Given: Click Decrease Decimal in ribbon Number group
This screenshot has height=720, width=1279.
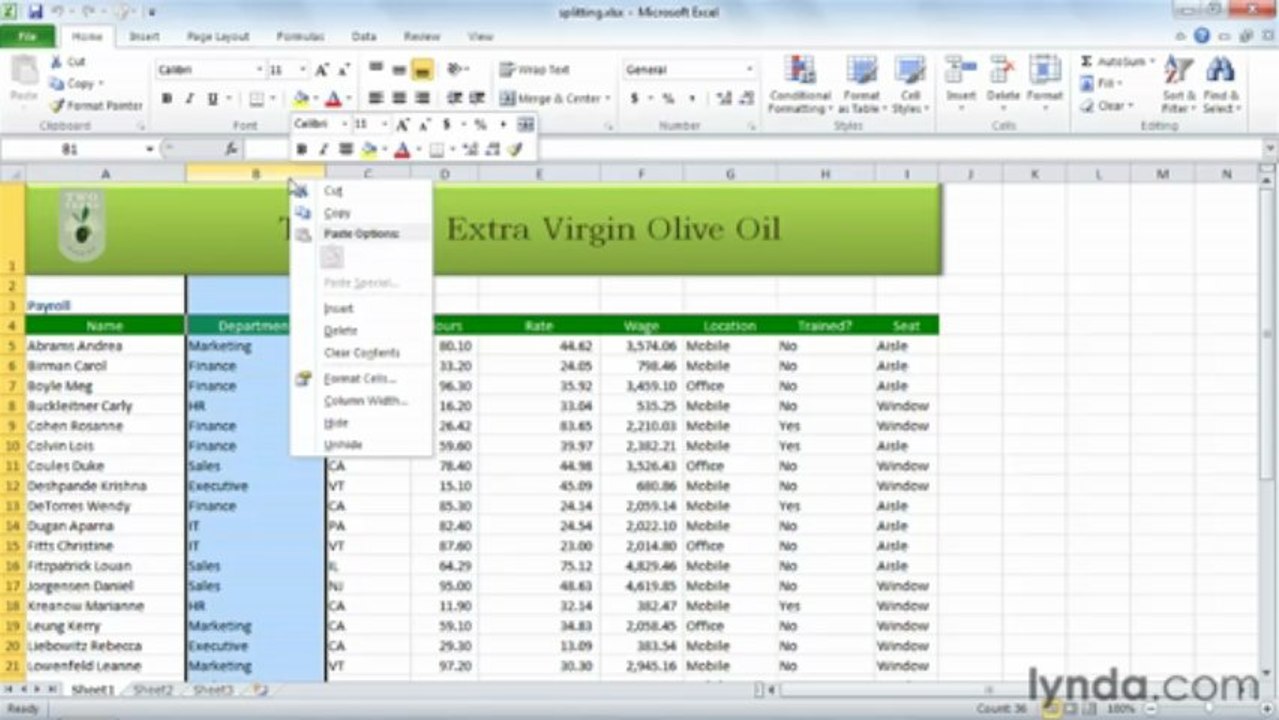Looking at the screenshot, I should 748,98.
